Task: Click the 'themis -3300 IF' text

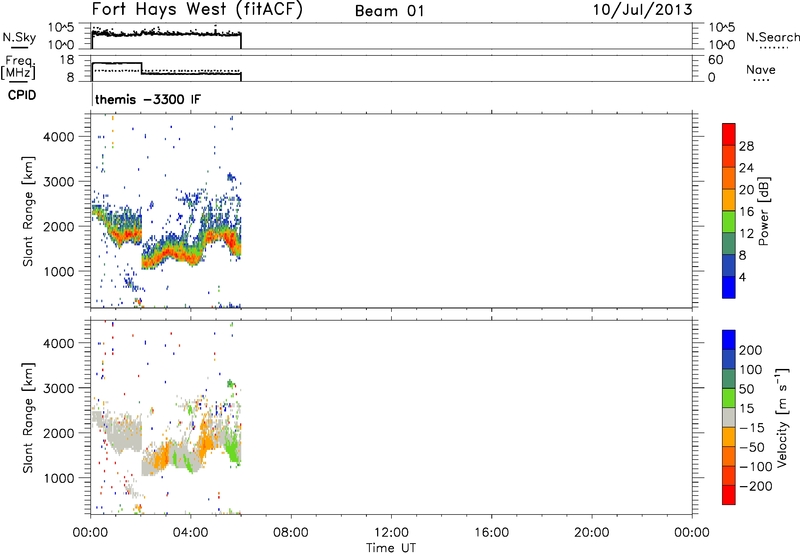Action: coord(148,99)
